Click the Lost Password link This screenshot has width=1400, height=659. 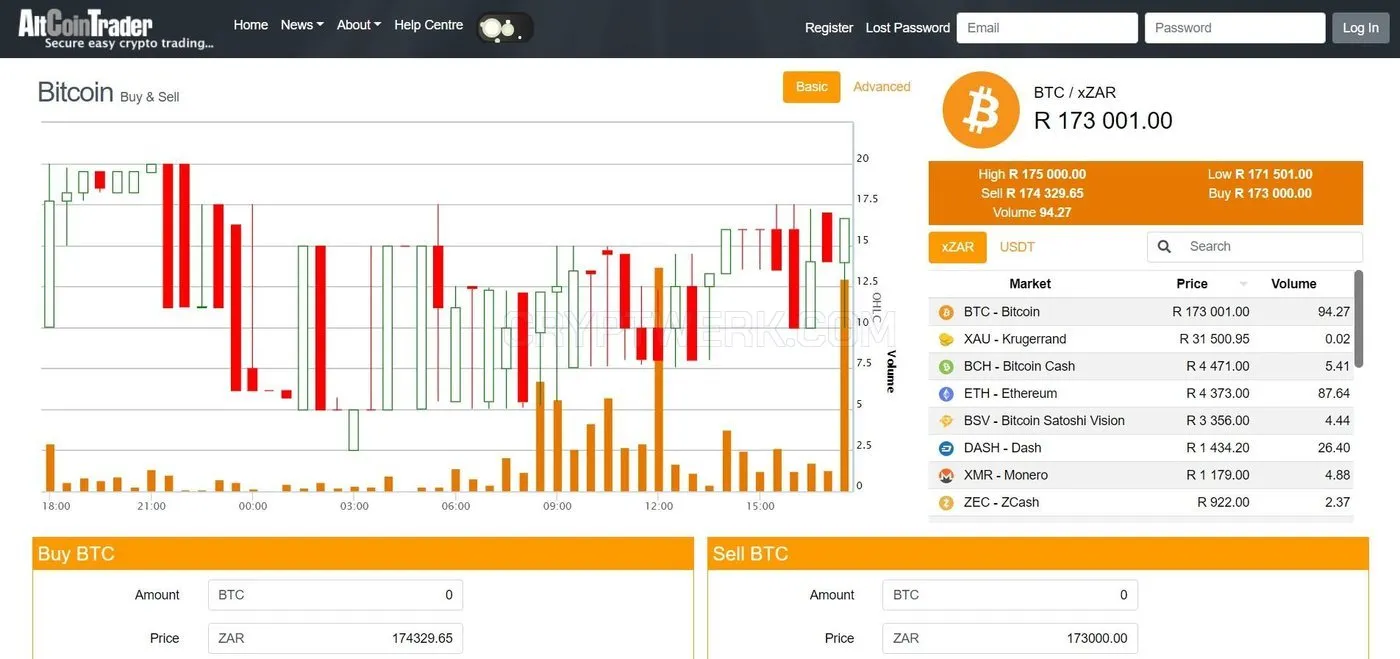point(908,28)
